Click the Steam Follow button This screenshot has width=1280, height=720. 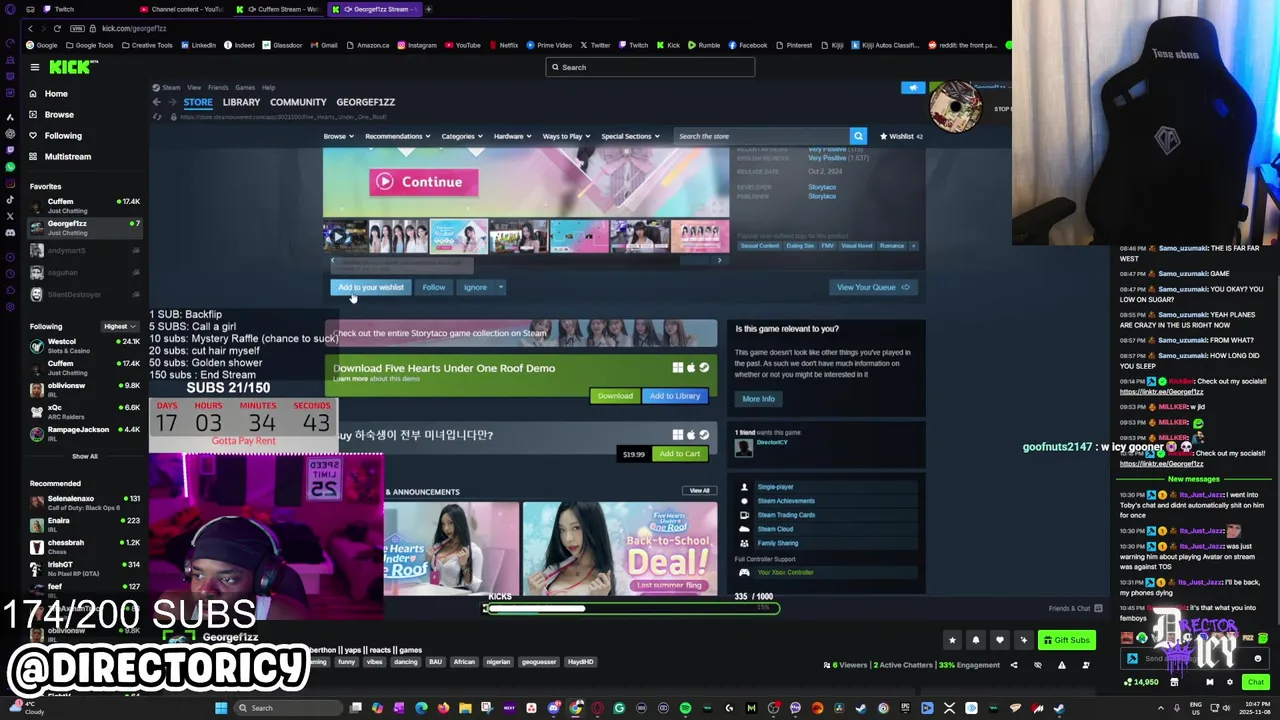coord(433,287)
